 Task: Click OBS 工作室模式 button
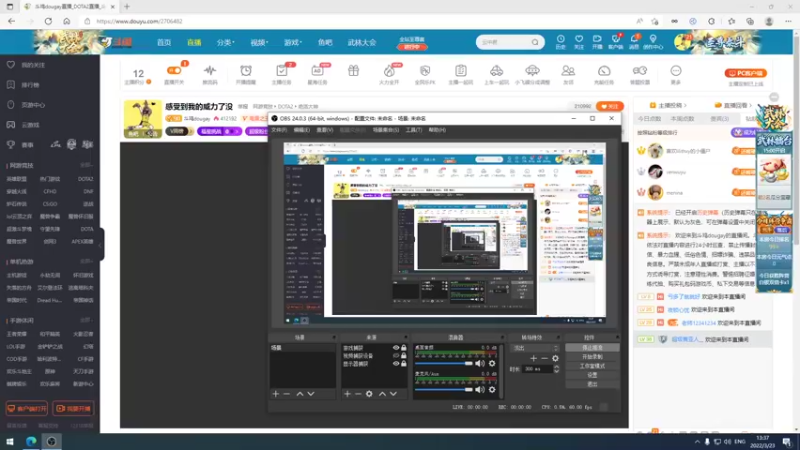click(592, 366)
